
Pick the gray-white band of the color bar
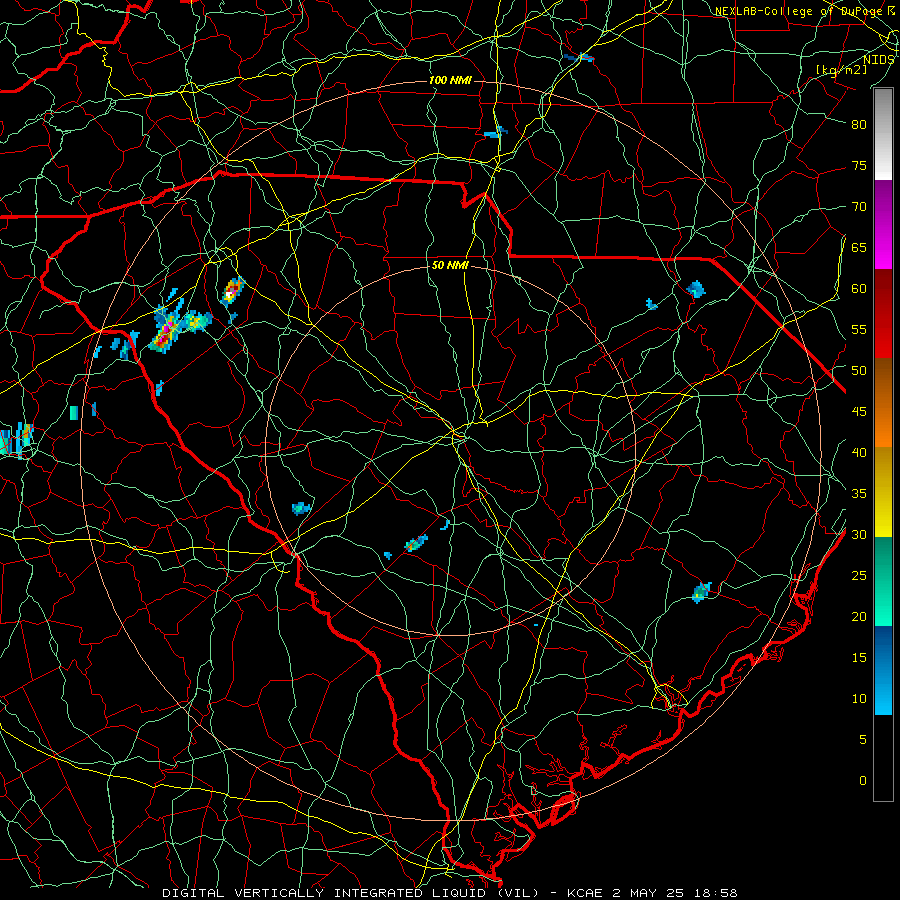pos(883,135)
